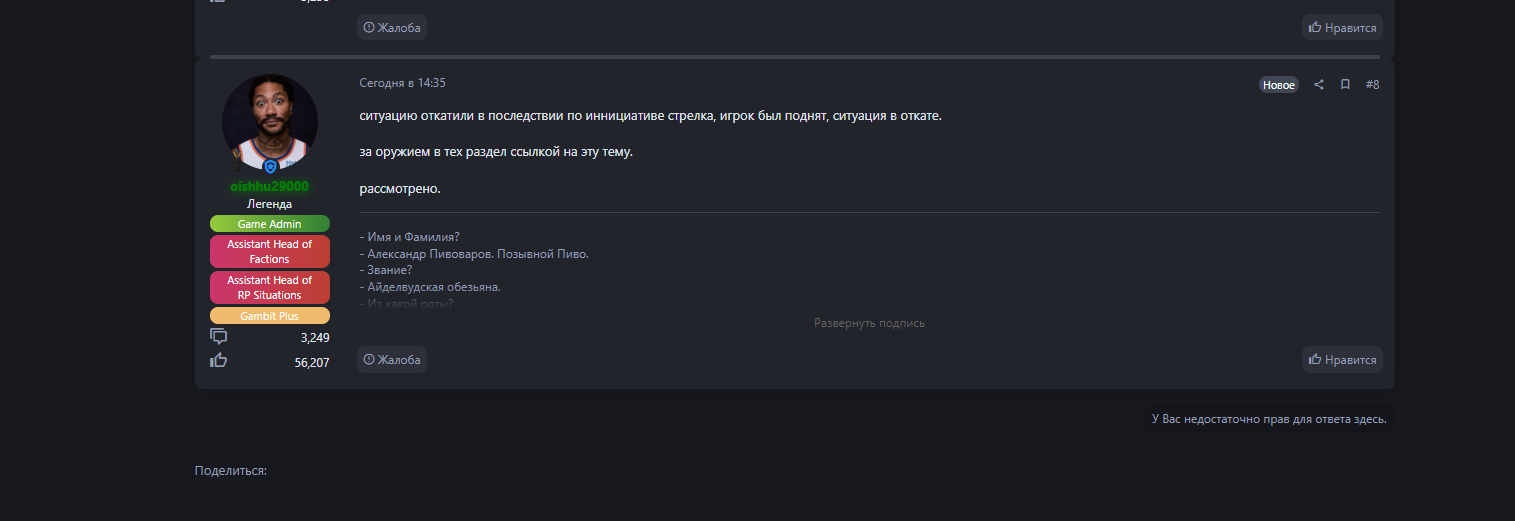Bookmark post #8 with the bookmark icon

[x=1345, y=85]
